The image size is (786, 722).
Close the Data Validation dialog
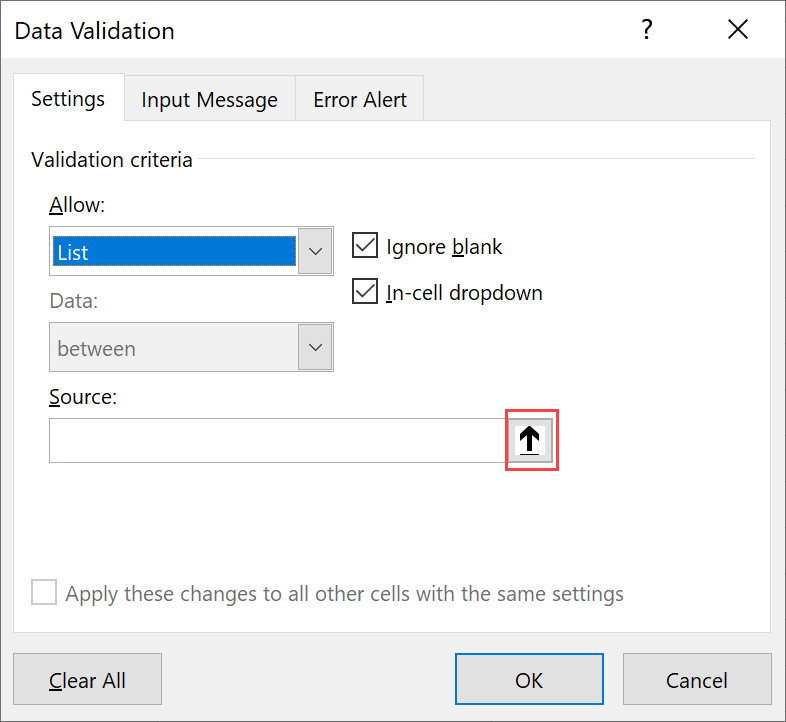pos(738,29)
